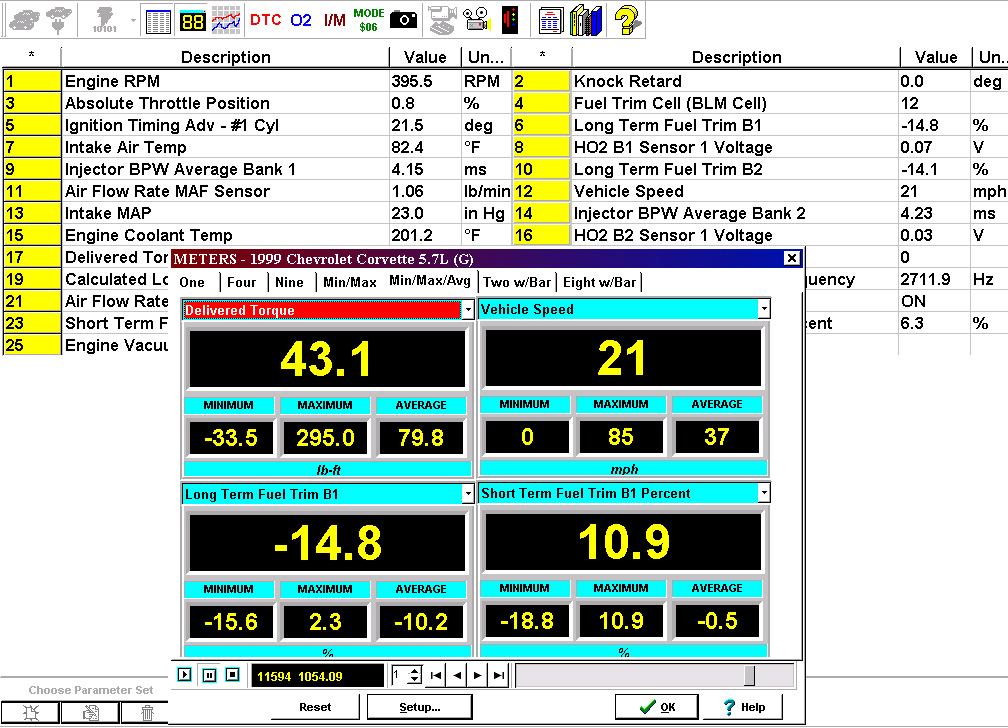
Task: Switch to the Eight w/Bar tab
Action: [599, 282]
